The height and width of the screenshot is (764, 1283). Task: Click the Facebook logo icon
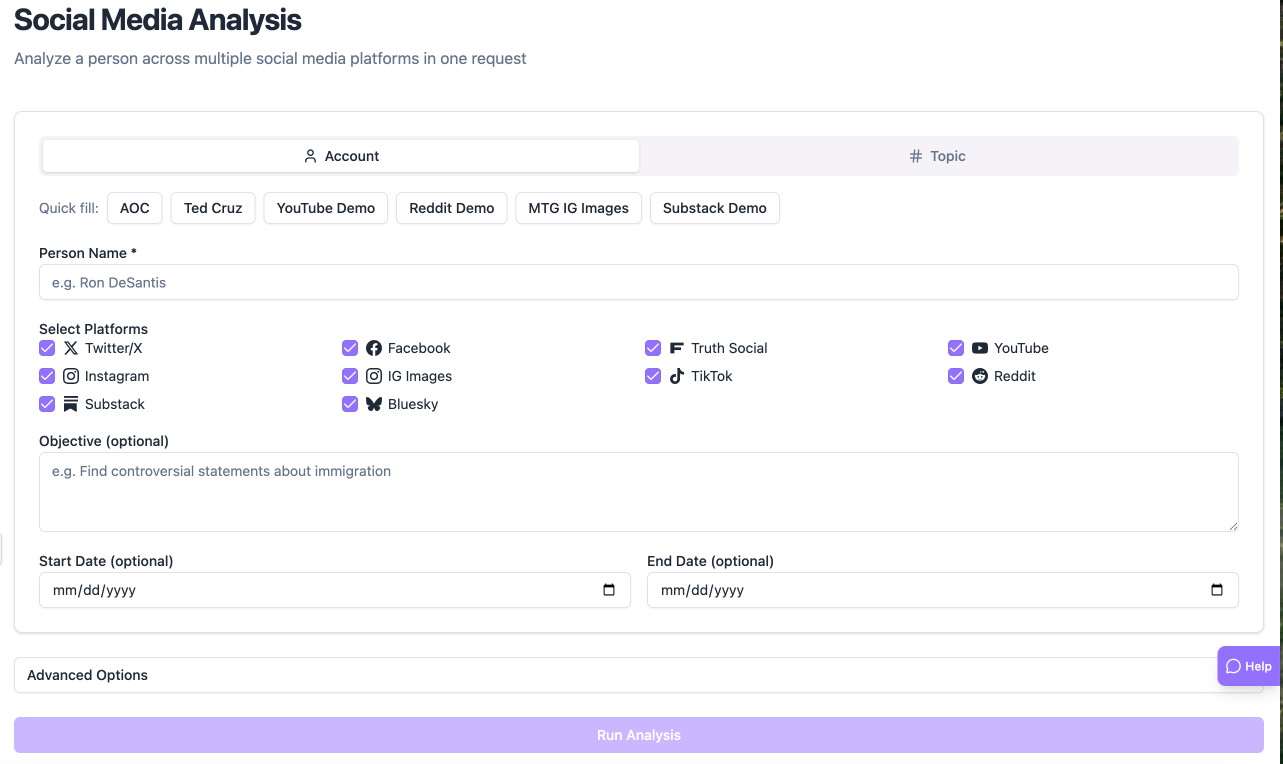tap(374, 348)
